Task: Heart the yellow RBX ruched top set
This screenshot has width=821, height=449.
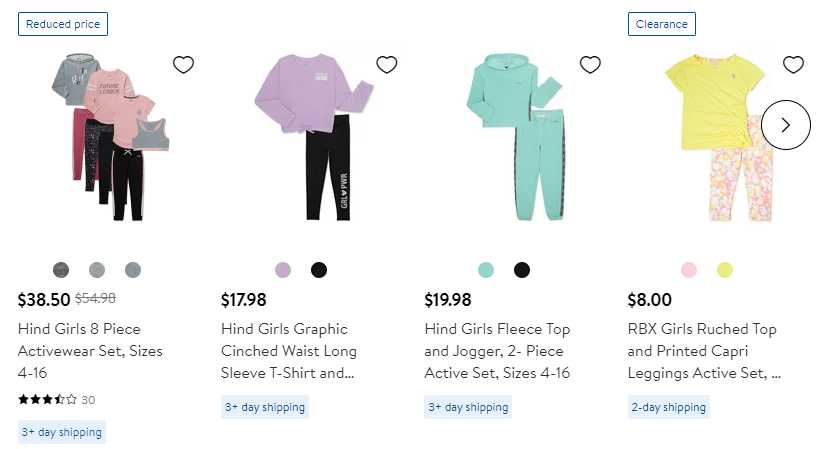Action: (793, 65)
